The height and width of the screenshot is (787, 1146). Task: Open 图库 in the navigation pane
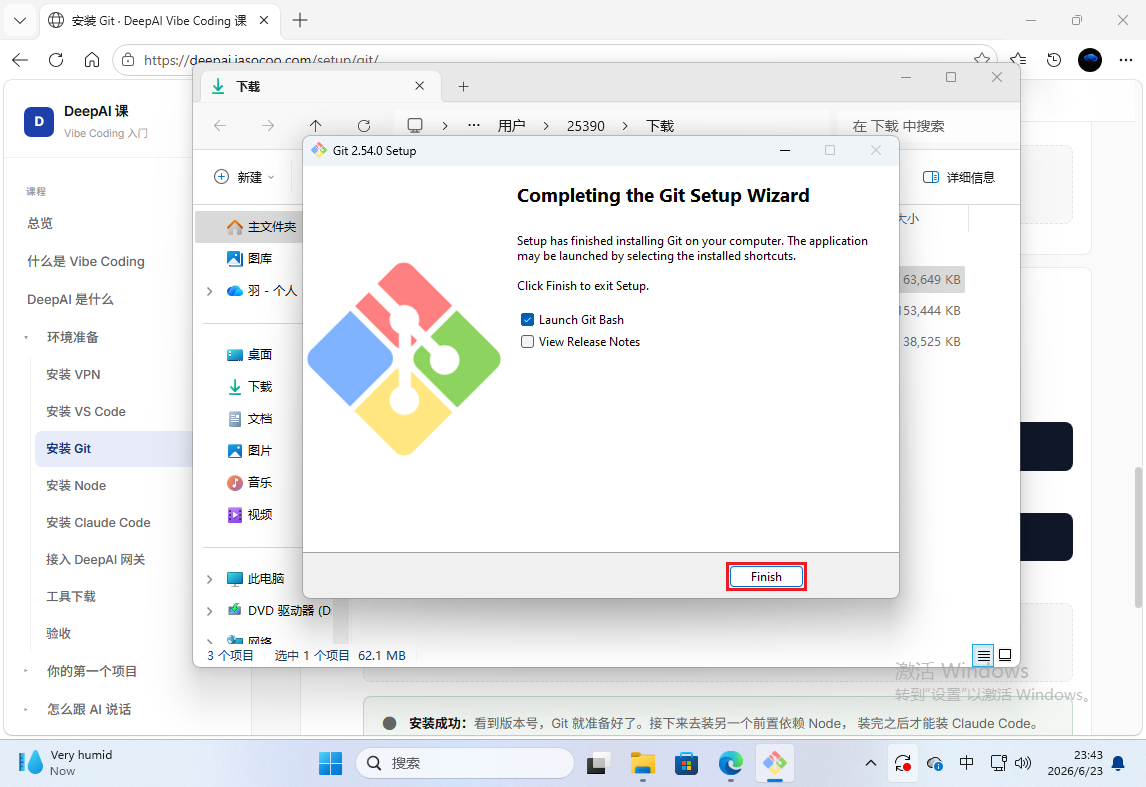249,258
